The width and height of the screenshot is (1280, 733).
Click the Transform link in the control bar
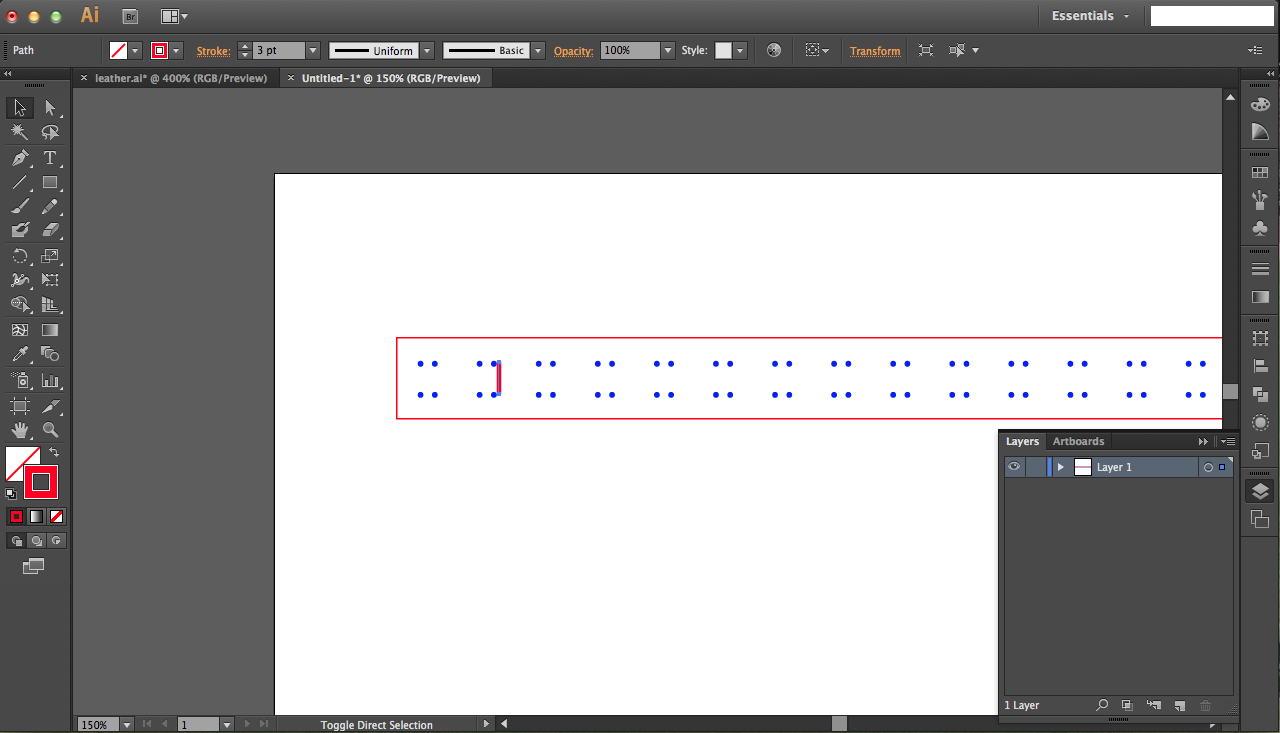(874, 50)
